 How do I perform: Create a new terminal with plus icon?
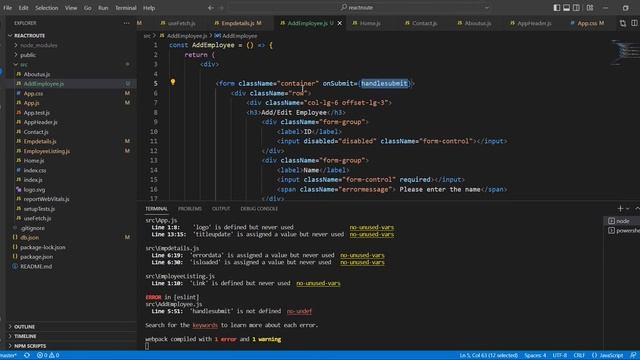coord(620,209)
